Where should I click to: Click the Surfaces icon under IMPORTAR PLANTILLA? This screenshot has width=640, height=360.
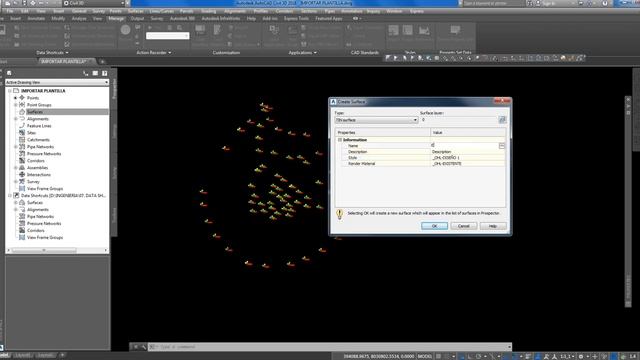pos(22,112)
